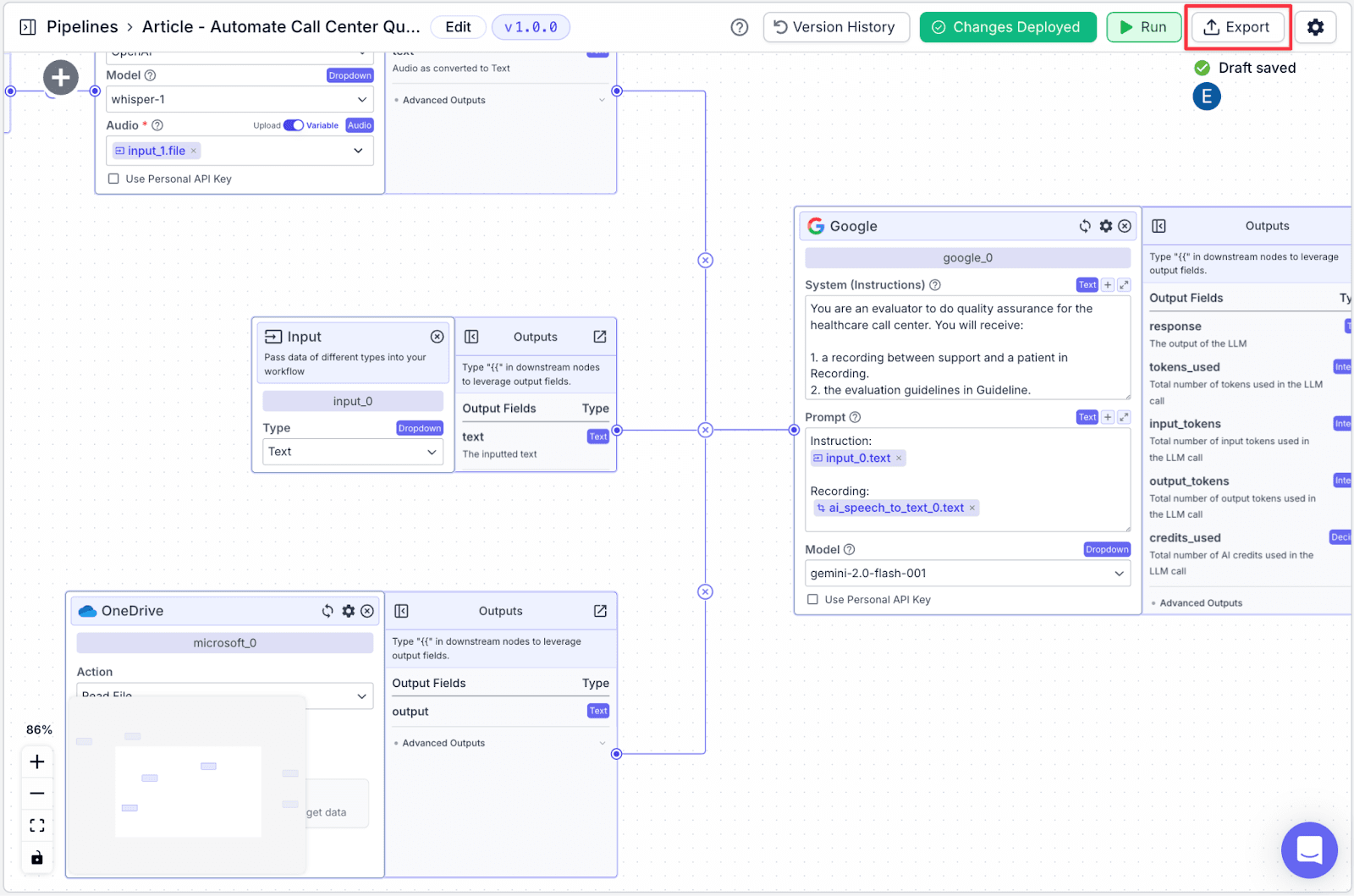Click the Changes Deployed button
Screen dimensions: 1354x896
tap(1008, 27)
